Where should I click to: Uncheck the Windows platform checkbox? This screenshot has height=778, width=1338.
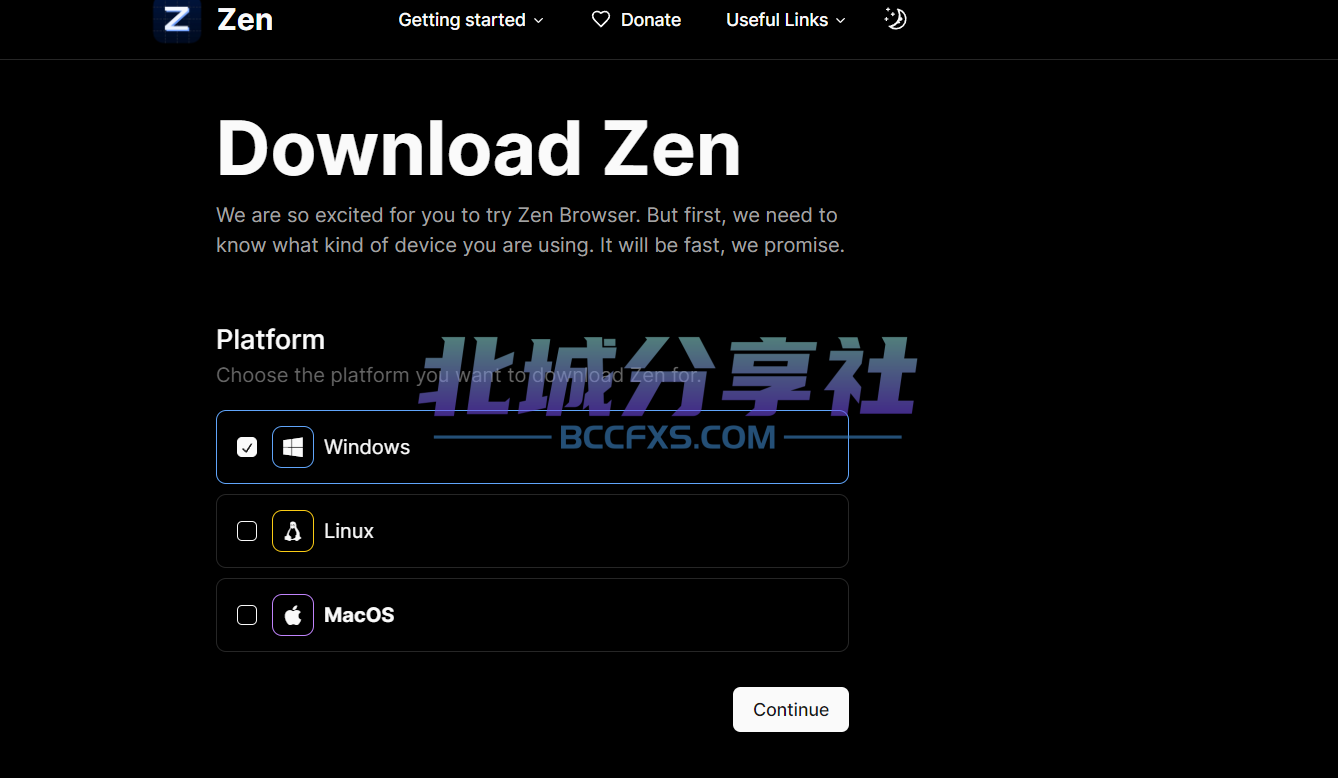247,447
